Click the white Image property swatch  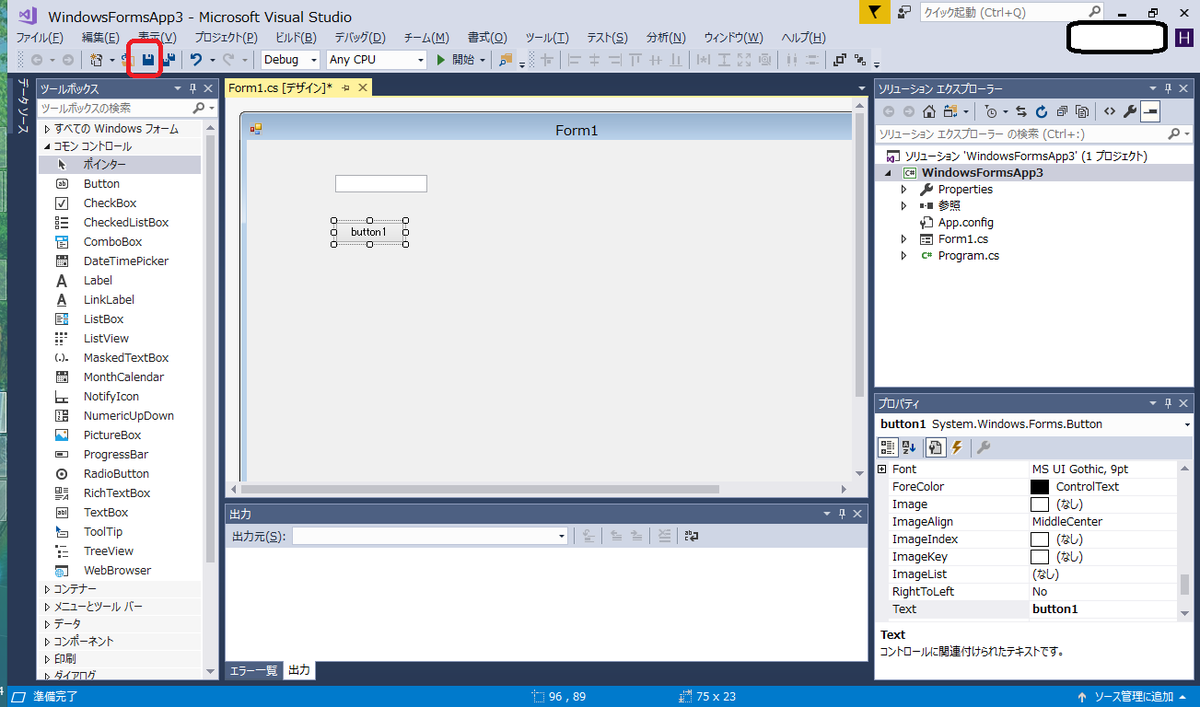point(1040,504)
